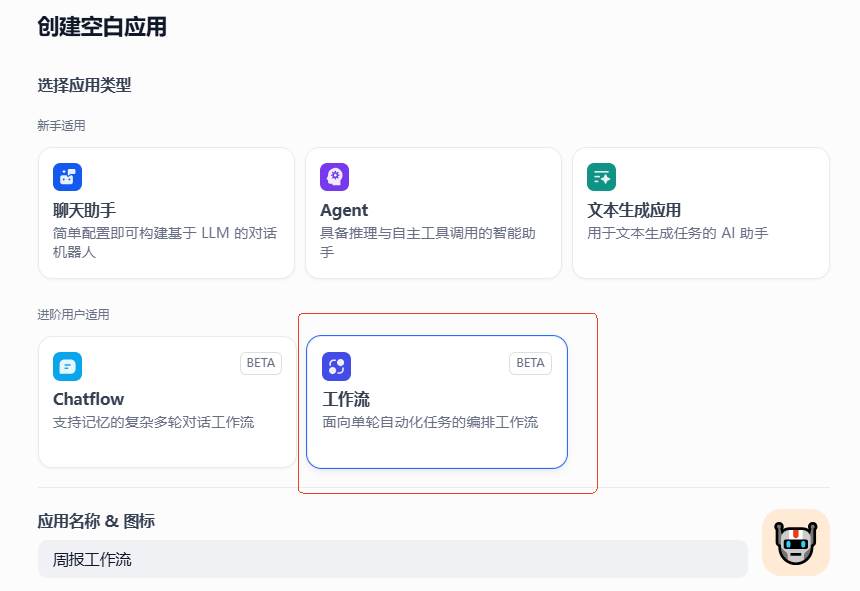The image size is (860, 591).
Task: Click the light-blue Chatflow chat icon
Action: pyautogui.click(x=67, y=366)
